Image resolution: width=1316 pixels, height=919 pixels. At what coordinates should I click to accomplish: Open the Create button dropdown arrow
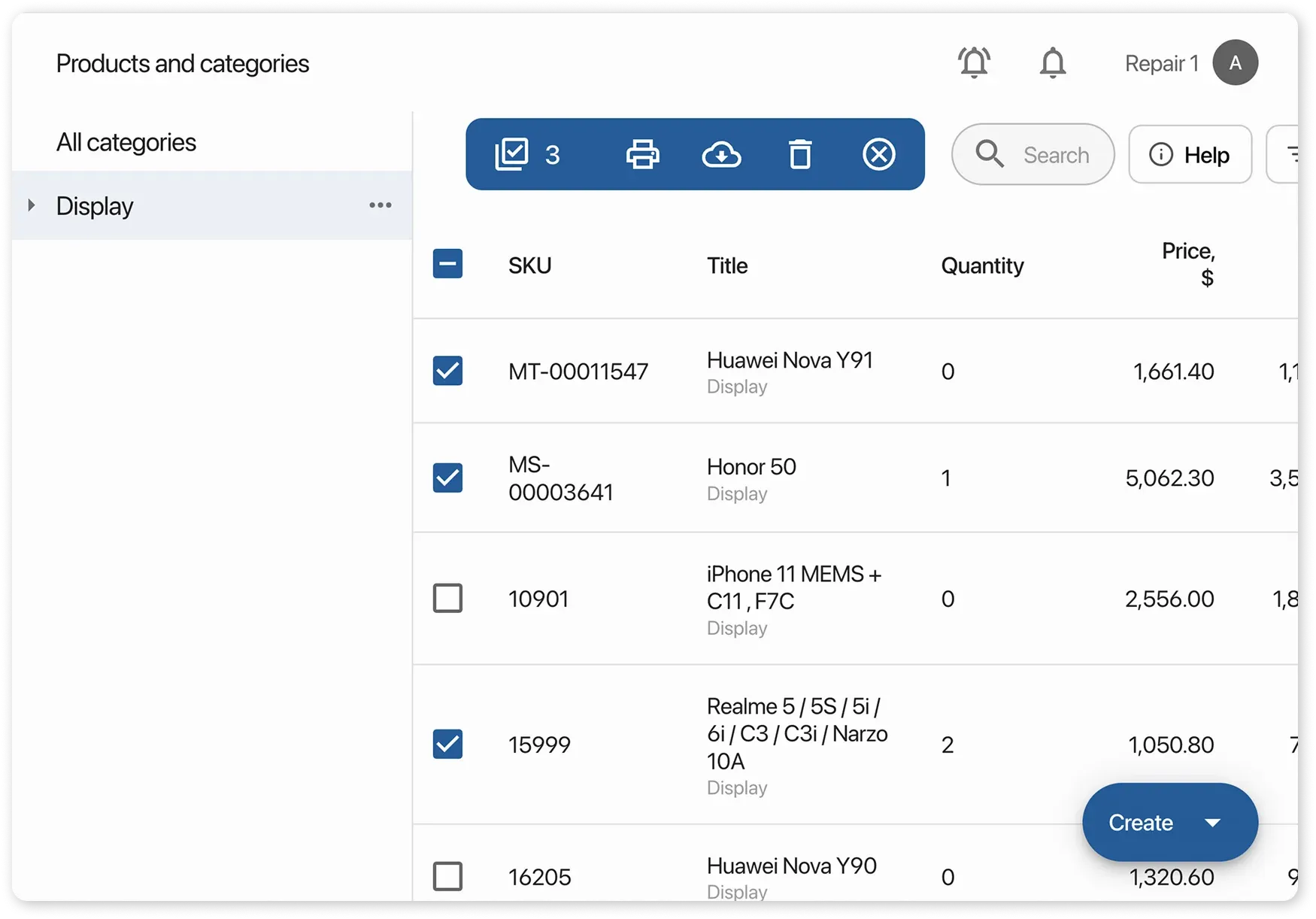tap(1212, 823)
